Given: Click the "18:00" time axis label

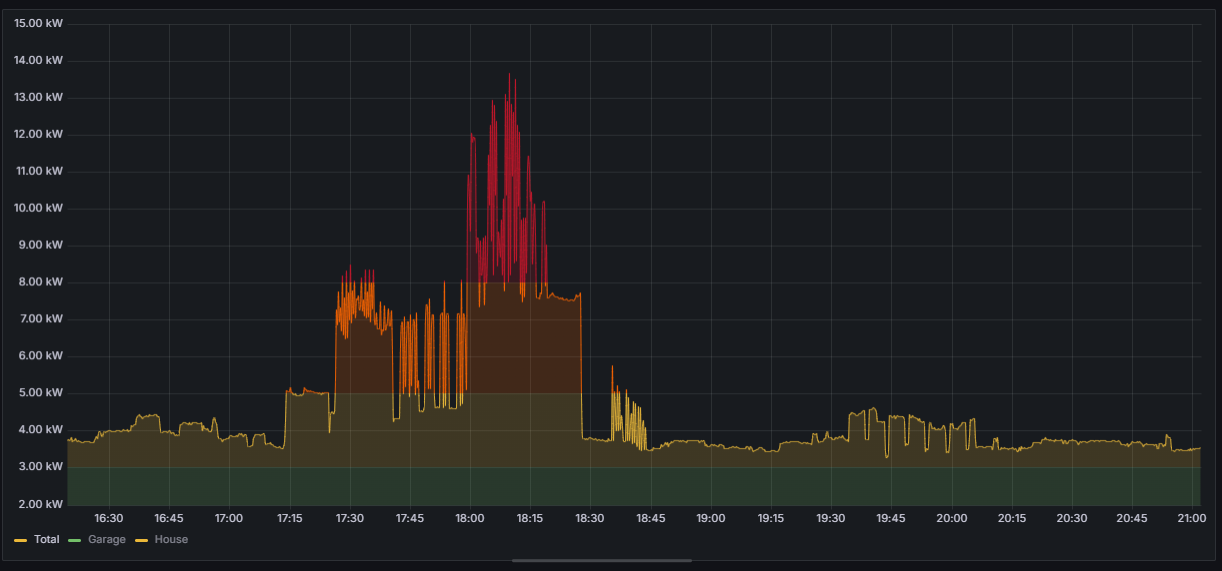Looking at the screenshot, I should 470,518.
